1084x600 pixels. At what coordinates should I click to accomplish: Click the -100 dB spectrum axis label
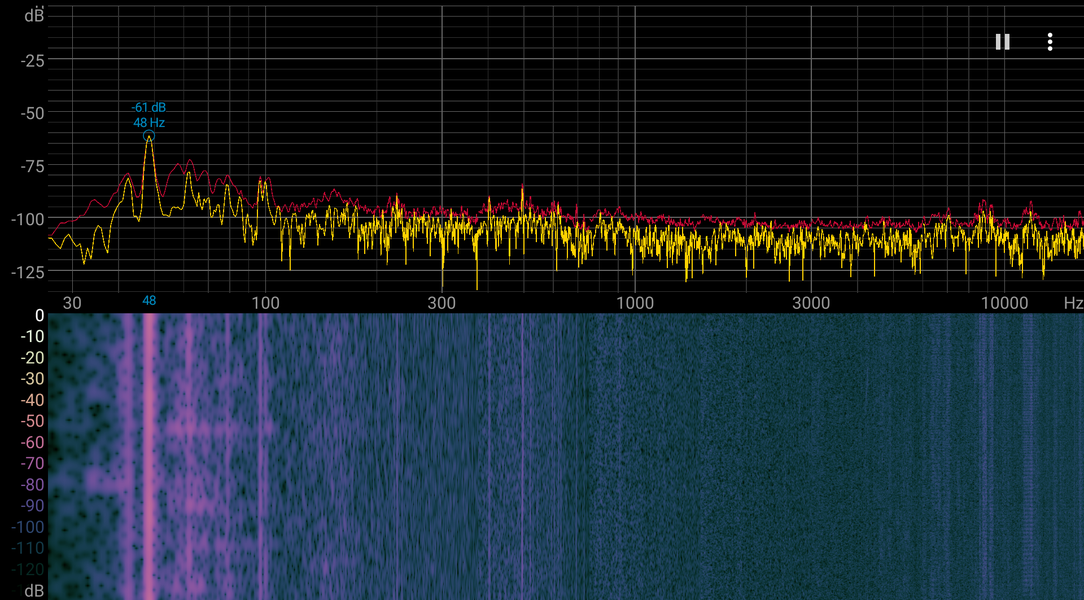tap(28, 219)
